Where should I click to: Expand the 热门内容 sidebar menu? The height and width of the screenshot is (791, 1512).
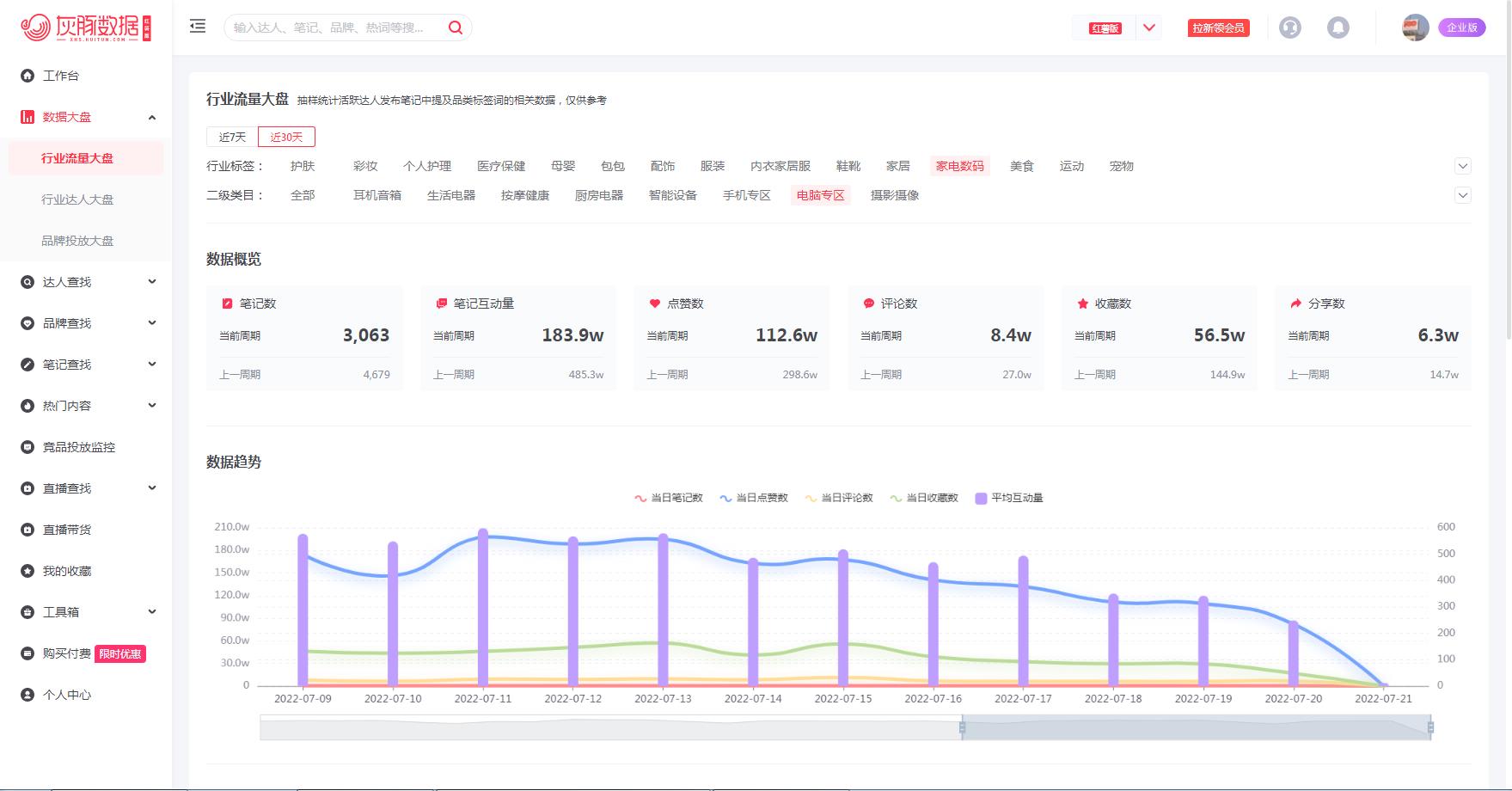coord(152,406)
